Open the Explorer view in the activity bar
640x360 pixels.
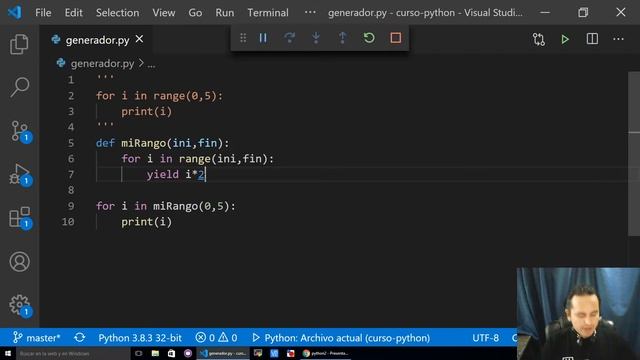[19, 44]
